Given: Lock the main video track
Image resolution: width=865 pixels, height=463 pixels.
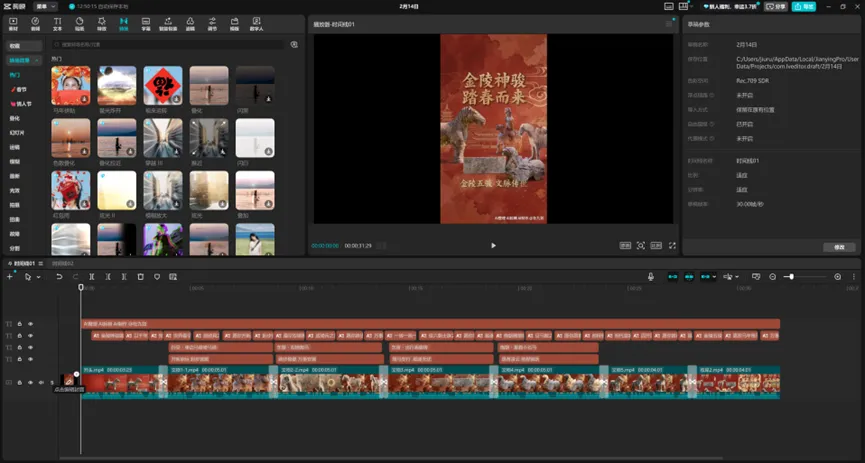Looking at the screenshot, I should tap(19, 382).
